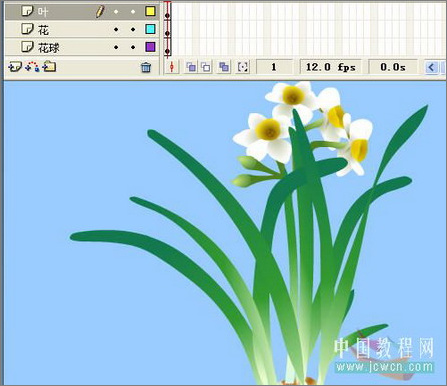Select keyframe 1 of 花 layer
The image size is (447, 386).
tap(167, 30)
